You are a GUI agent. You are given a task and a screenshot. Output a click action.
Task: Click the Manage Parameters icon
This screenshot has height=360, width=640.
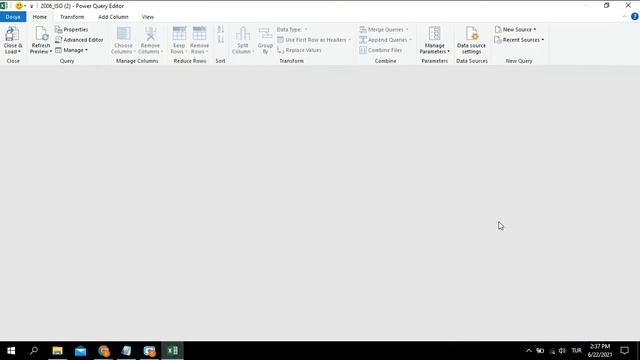434,33
